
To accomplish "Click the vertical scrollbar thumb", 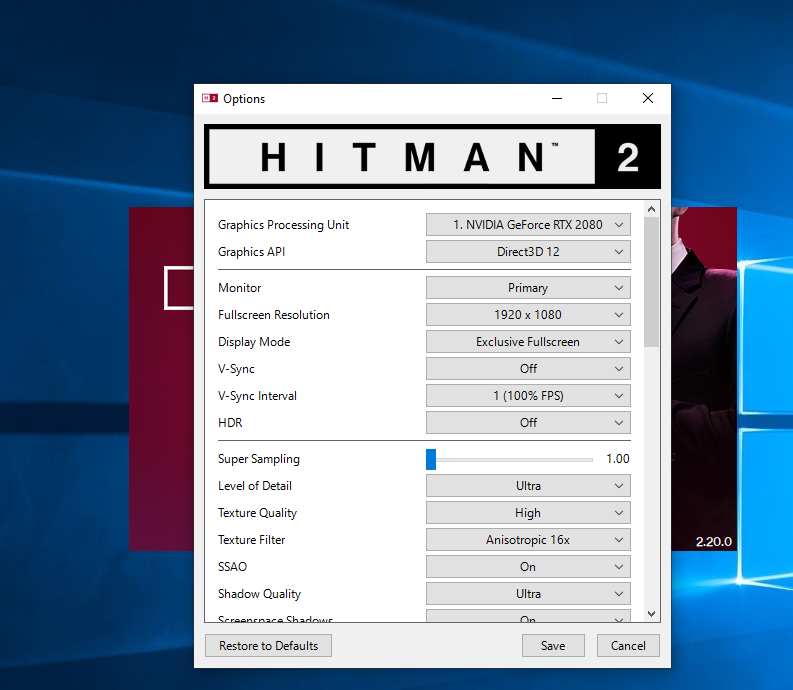I will coord(651,282).
